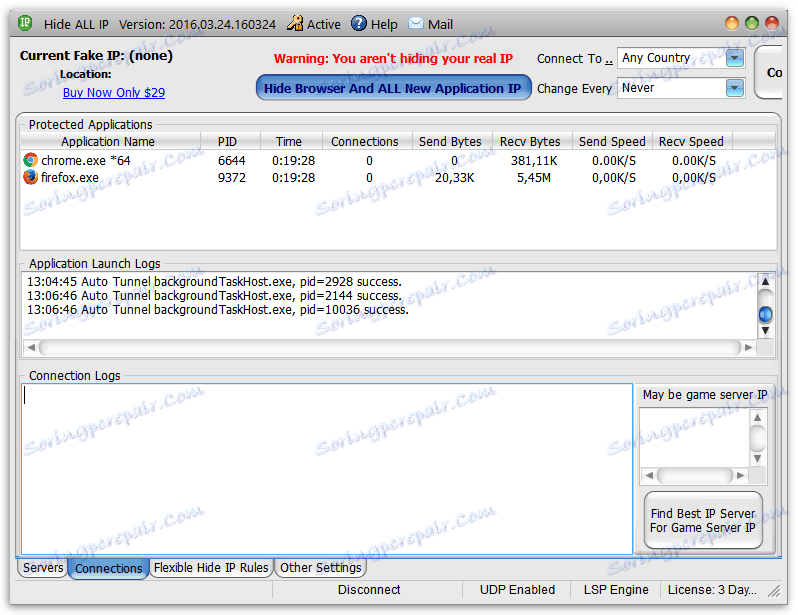Click the launch logs vertical scrollbar thumb

pyautogui.click(x=765, y=314)
